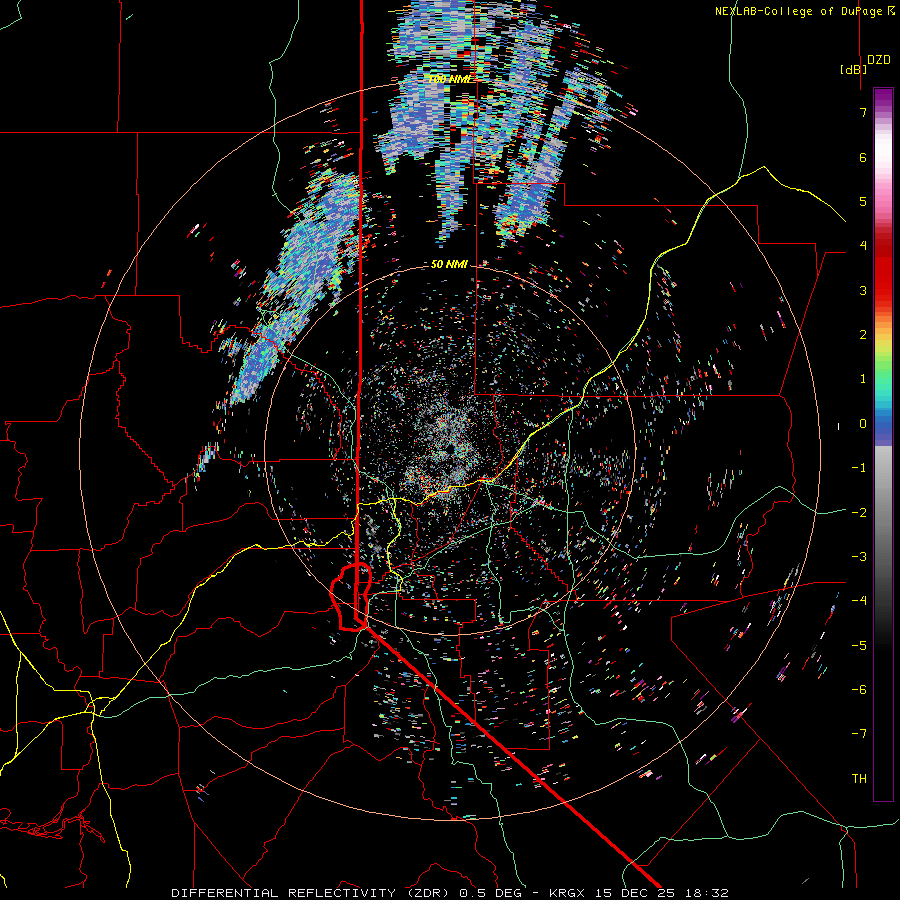Screen dimensions: 900x900
Task: Click the -1 value on color legend
Action: point(859,467)
